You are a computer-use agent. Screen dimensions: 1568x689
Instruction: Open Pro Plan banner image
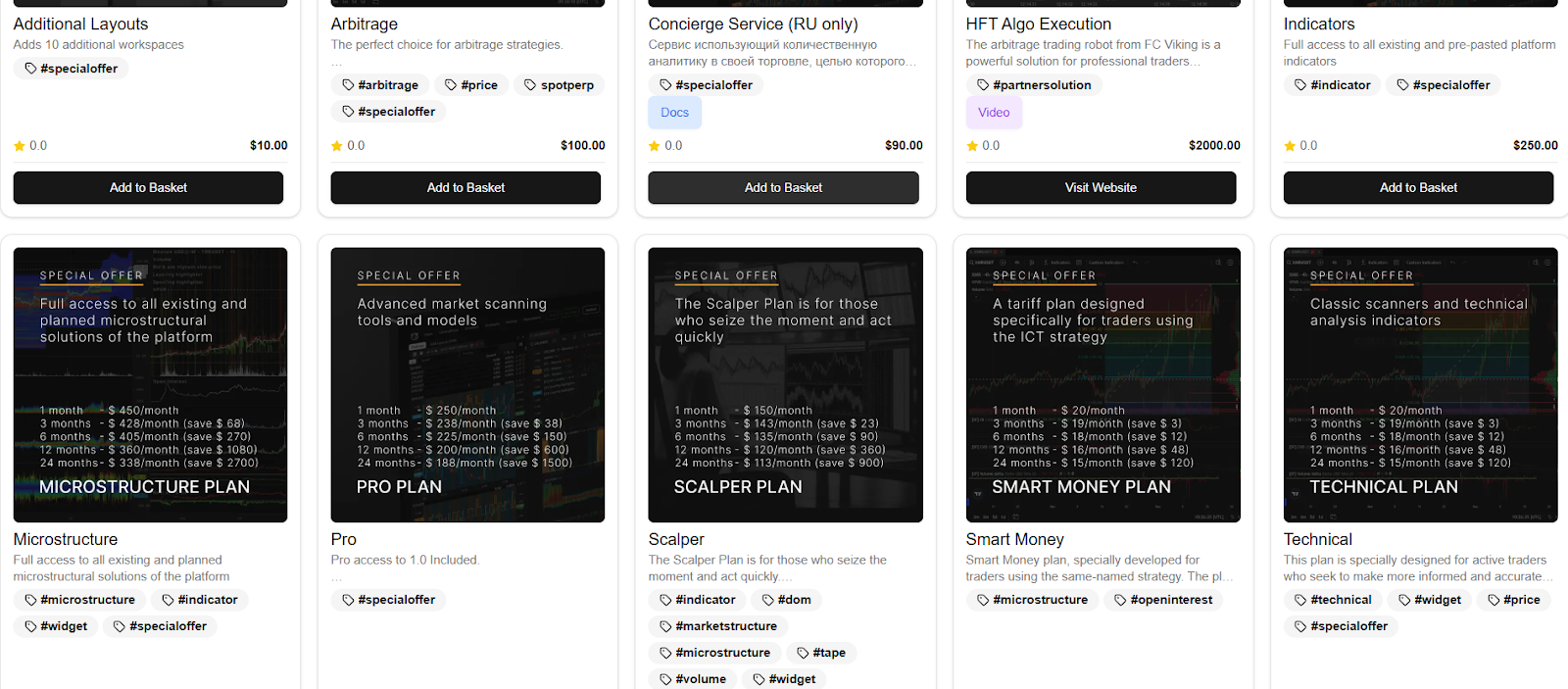click(467, 384)
